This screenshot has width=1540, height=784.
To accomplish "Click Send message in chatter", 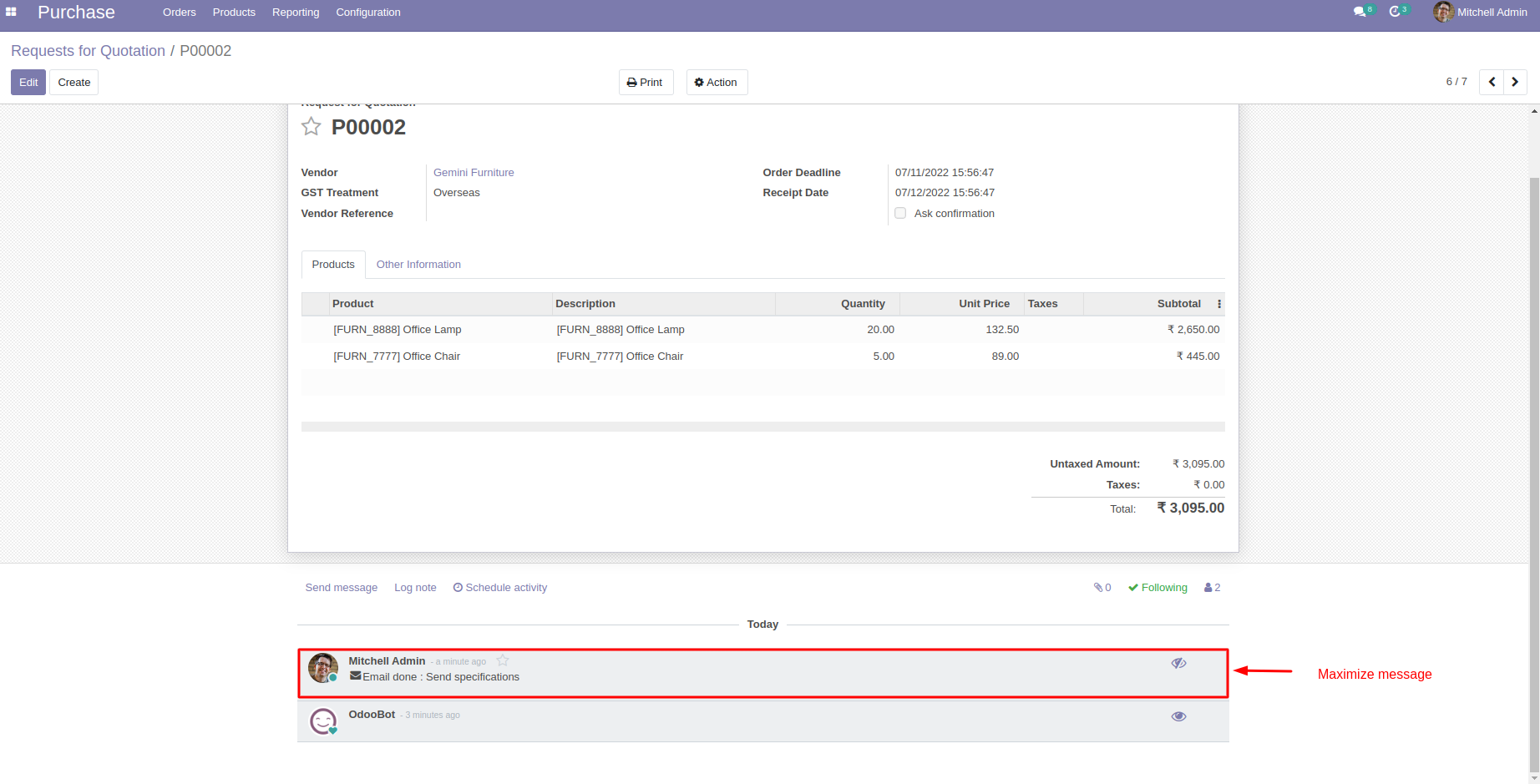I will (342, 588).
